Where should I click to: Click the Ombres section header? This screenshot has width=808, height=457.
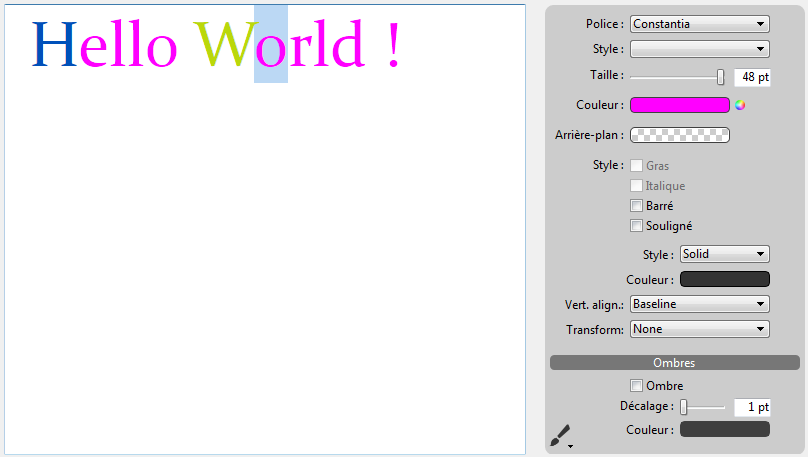(x=674, y=363)
